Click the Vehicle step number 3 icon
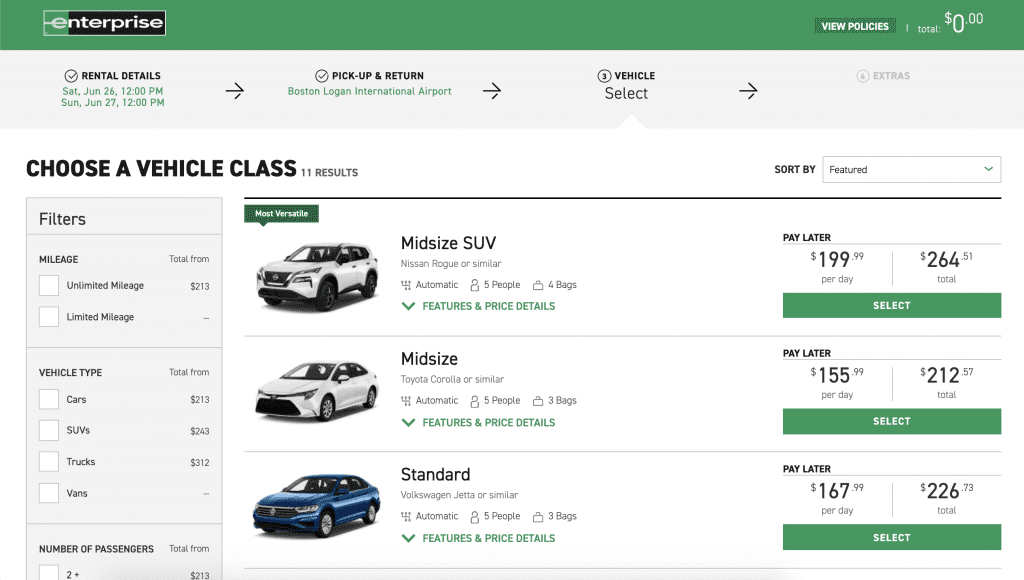This screenshot has width=1024, height=580. click(x=604, y=76)
